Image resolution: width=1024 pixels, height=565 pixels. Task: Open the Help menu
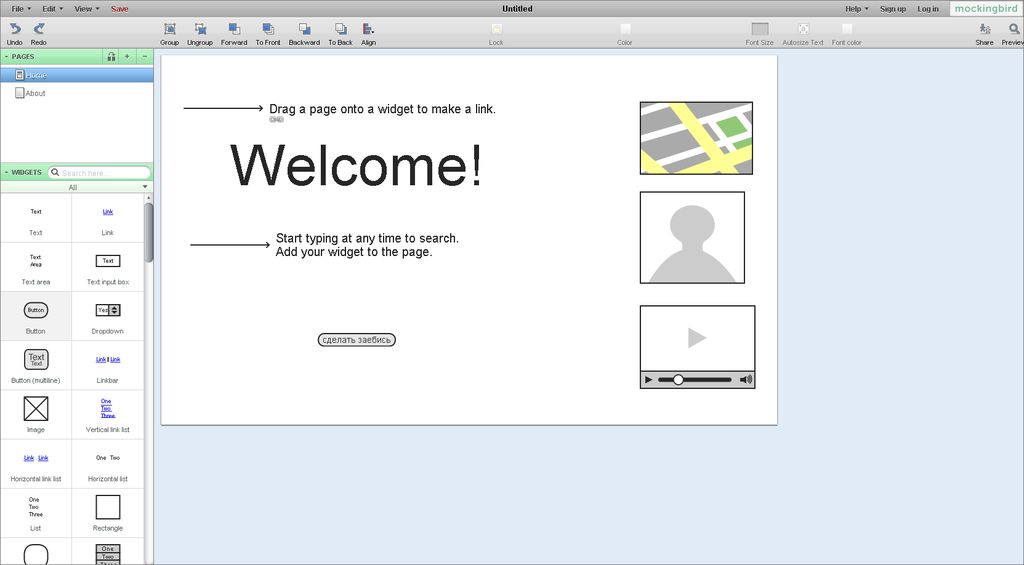(857, 8)
